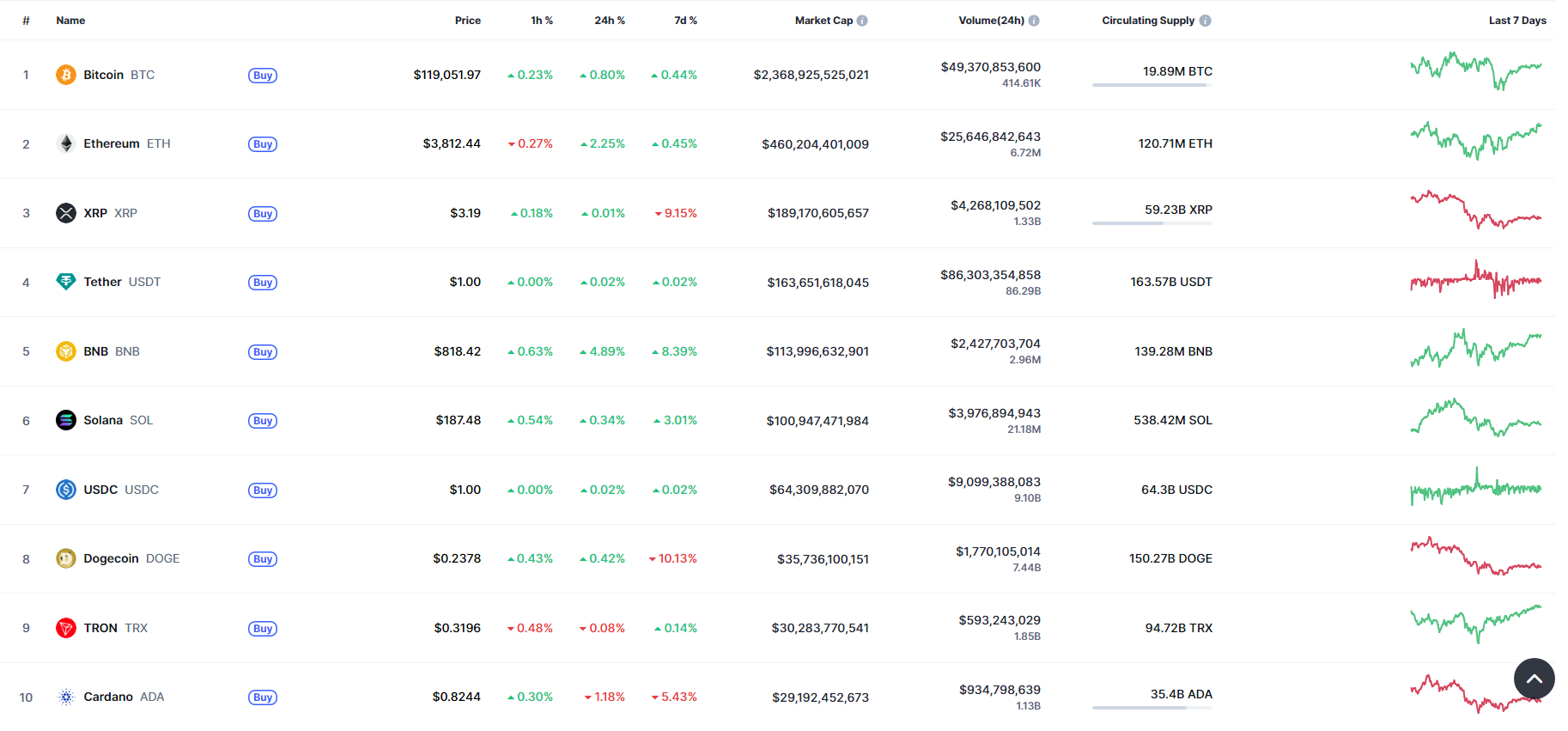Click the scroll-to-top arrow button

click(1535, 679)
